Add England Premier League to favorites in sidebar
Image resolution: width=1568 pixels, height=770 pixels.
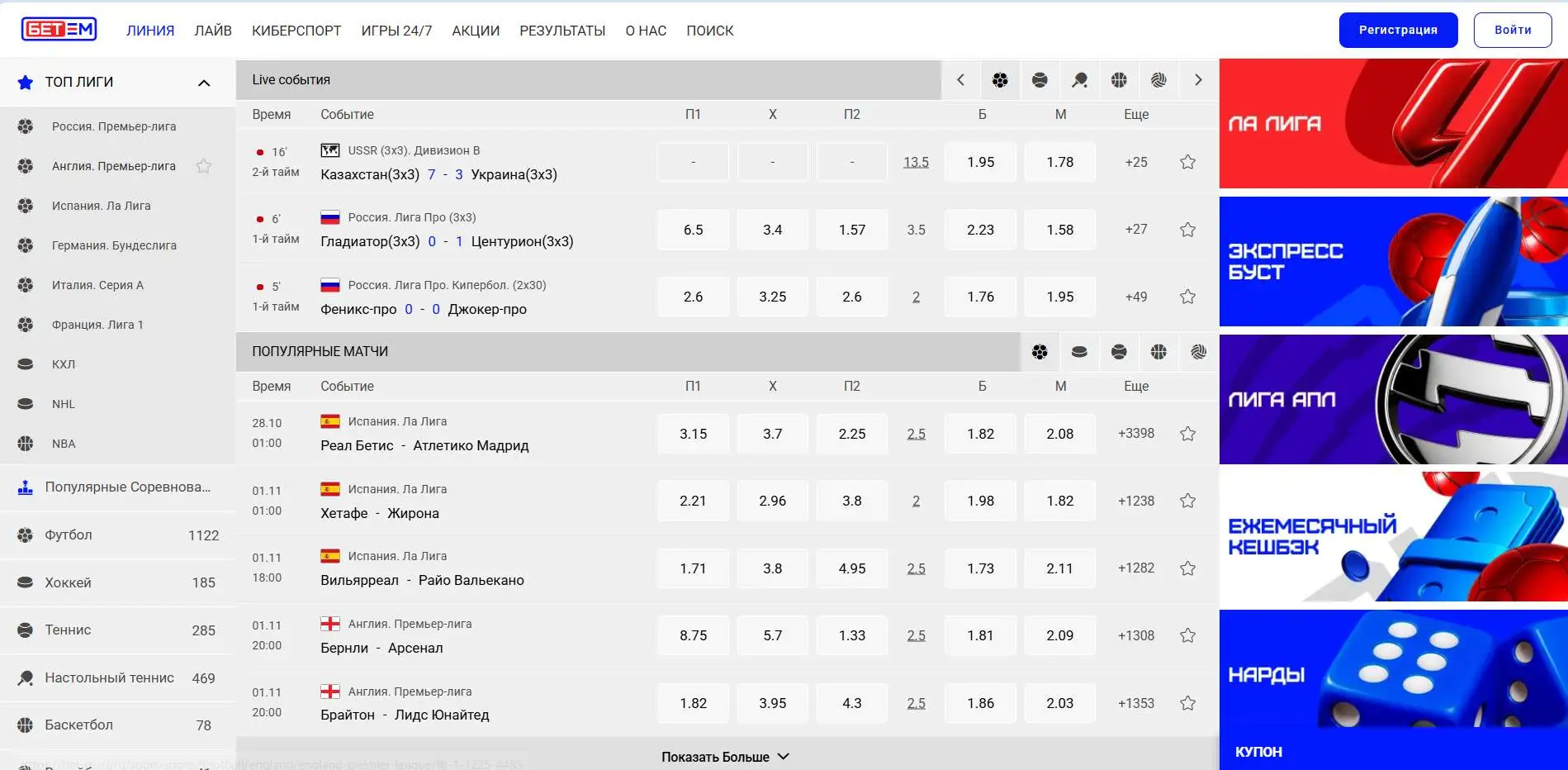click(x=203, y=166)
